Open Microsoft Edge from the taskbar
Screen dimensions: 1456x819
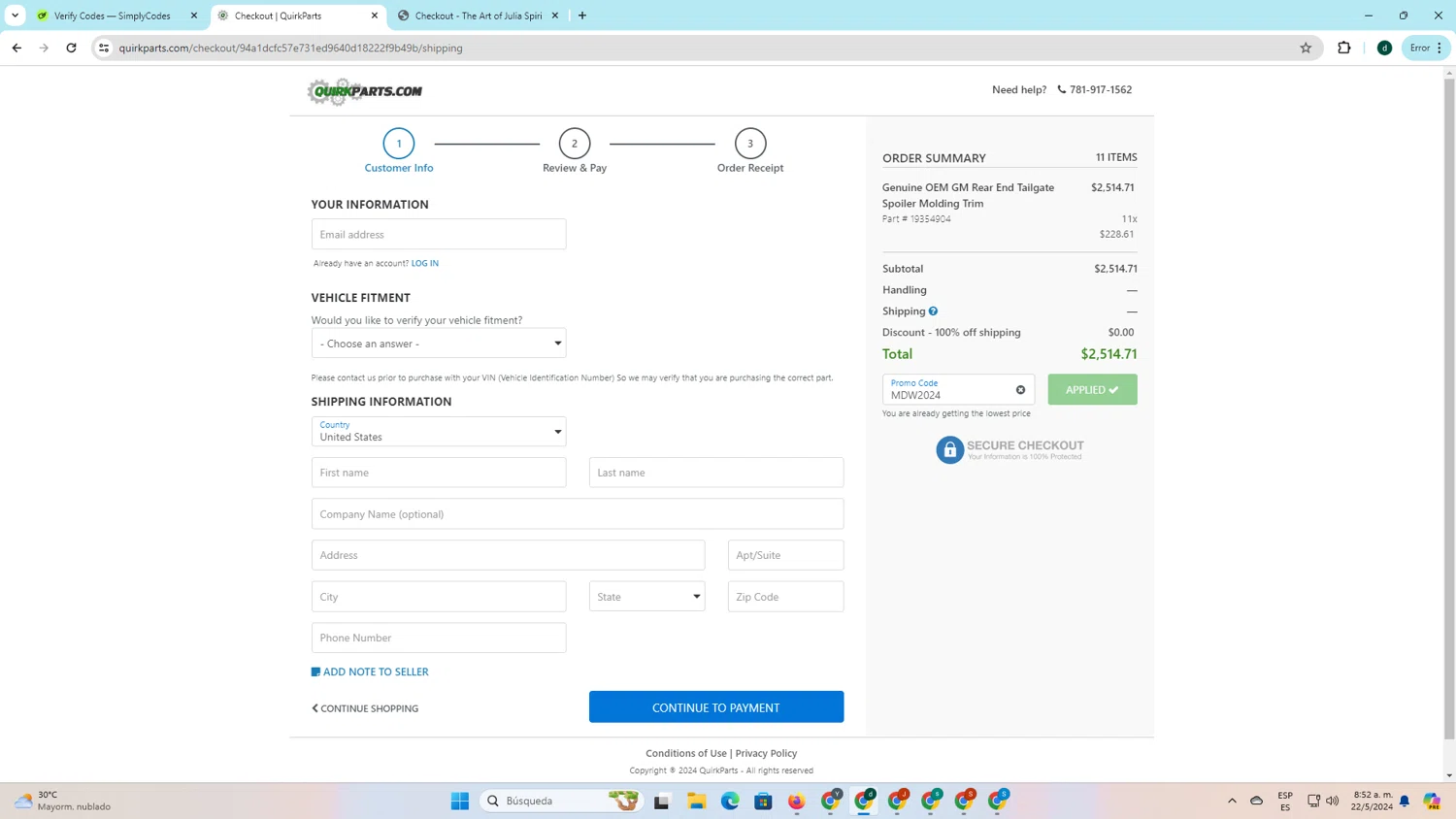click(x=730, y=801)
